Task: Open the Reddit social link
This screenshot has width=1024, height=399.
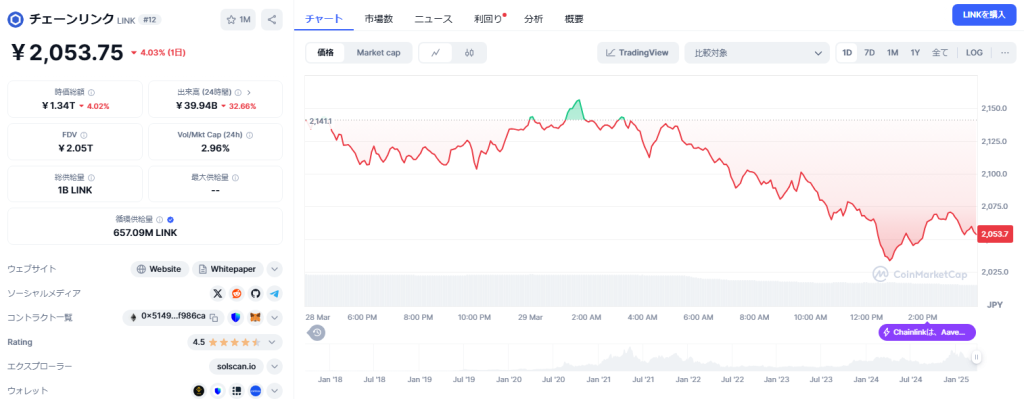Action: (237, 294)
